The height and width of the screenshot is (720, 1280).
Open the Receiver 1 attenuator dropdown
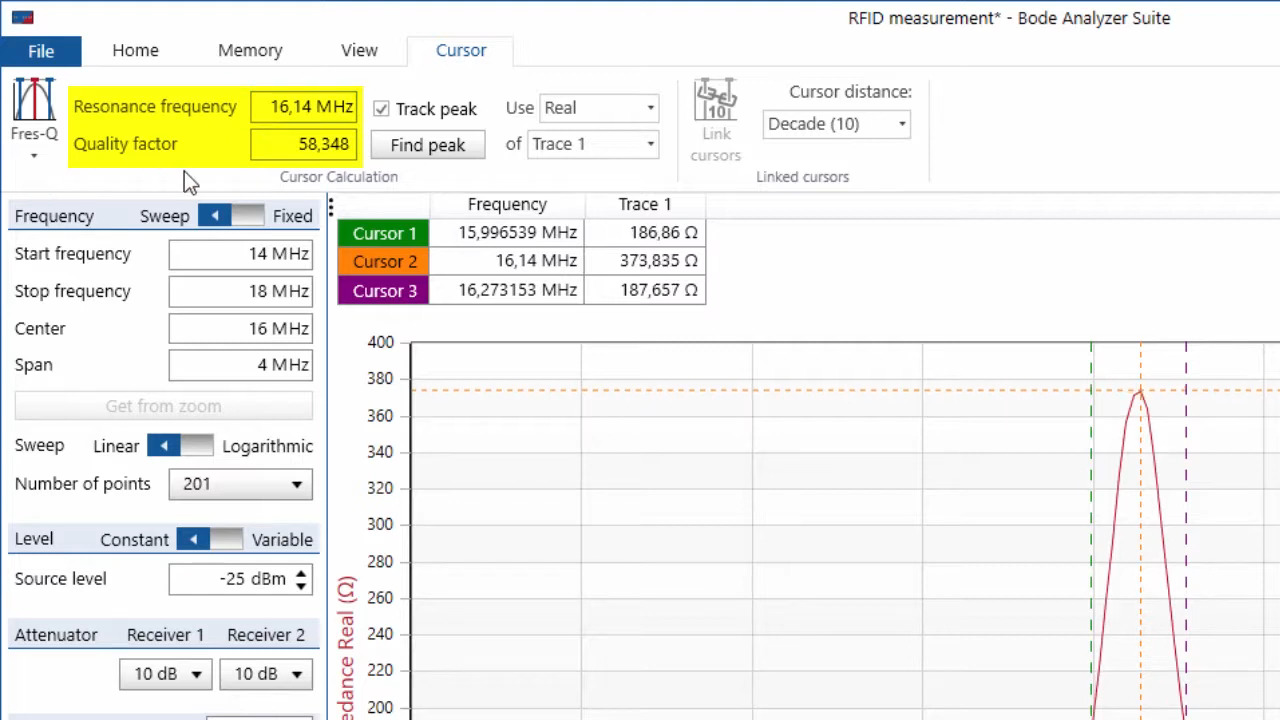click(166, 674)
